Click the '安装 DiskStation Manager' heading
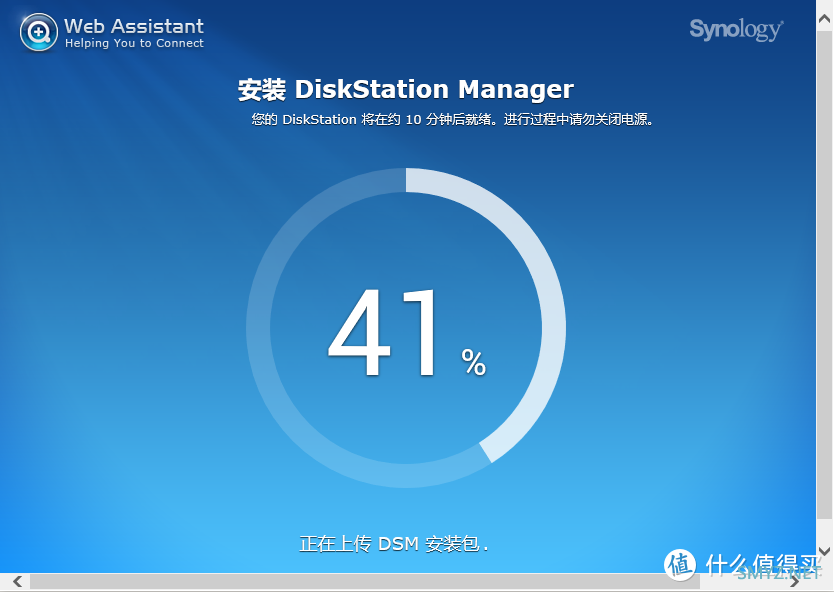The image size is (834, 592). coord(406,89)
